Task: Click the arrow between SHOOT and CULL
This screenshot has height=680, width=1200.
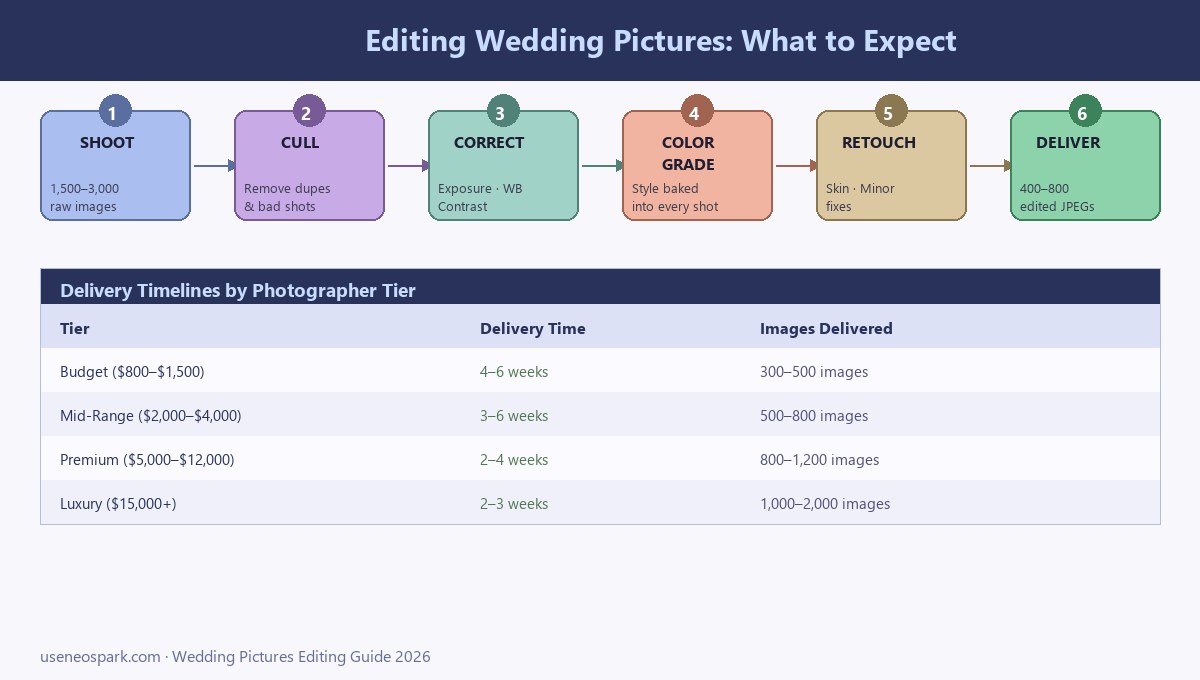Action: pyautogui.click(x=212, y=165)
